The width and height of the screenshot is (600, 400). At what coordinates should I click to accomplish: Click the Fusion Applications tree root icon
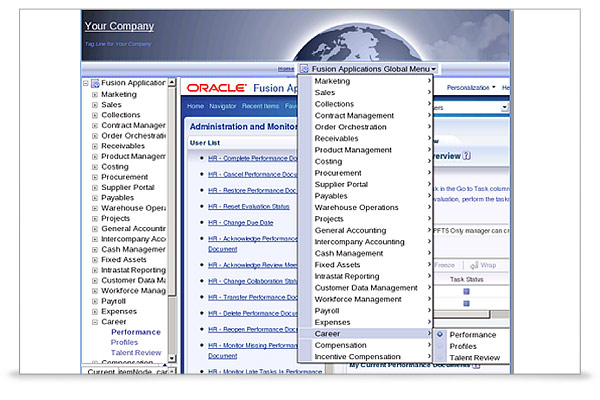95,83
